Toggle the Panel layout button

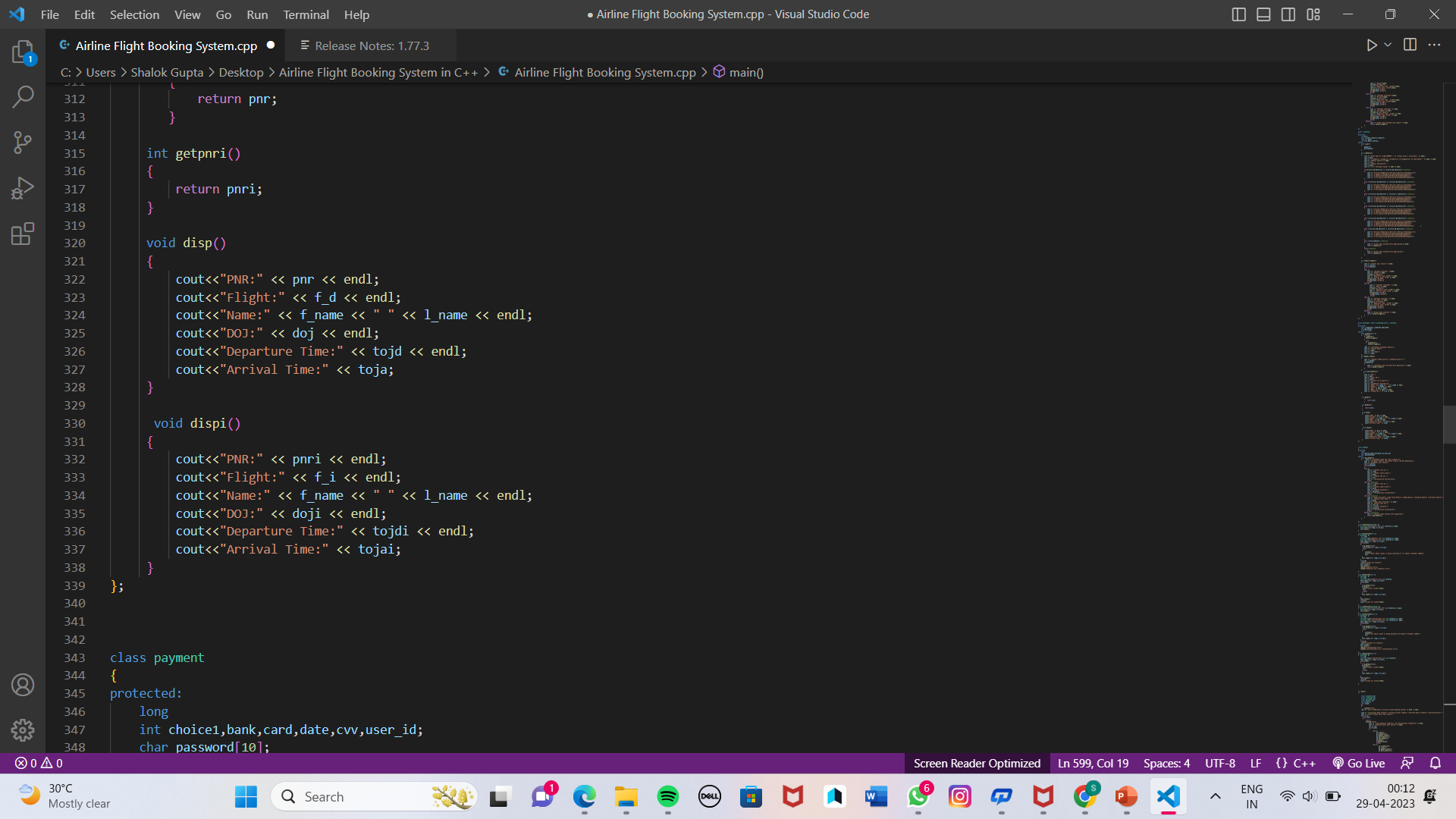click(1263, 14)
